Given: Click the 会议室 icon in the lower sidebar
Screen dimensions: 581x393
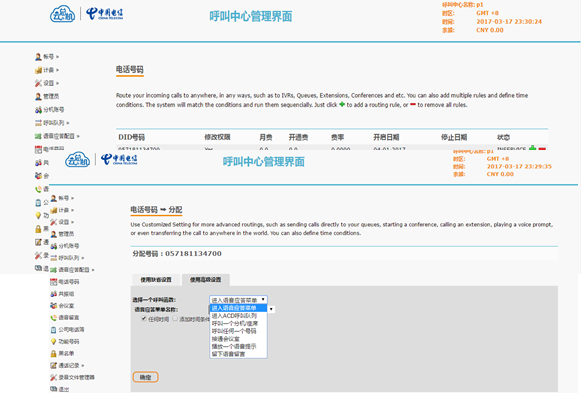Looking at the screenshot, I should click(x=54, y=306).
